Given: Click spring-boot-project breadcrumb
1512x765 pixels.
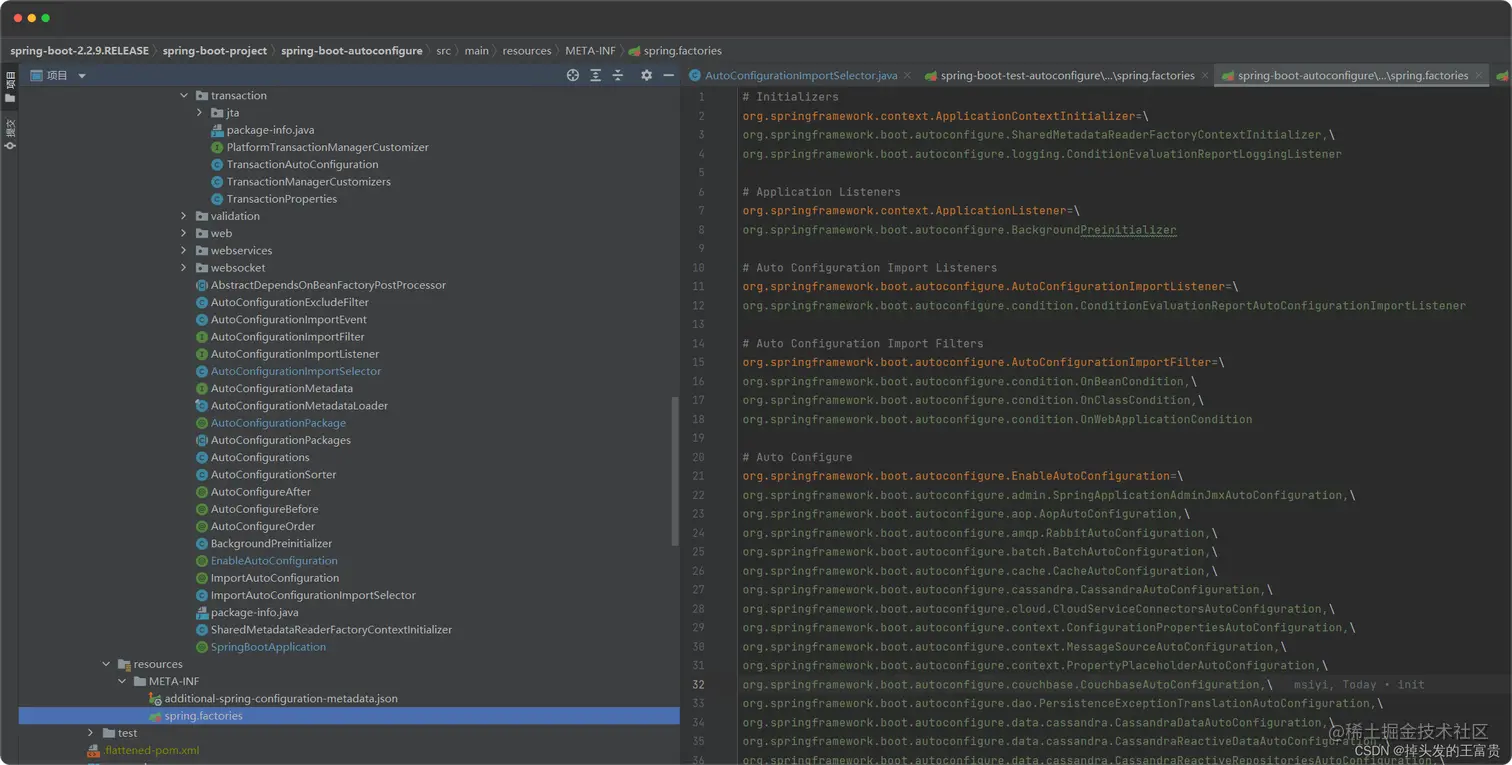Looking at the screenshot, I should click(215, 51).
